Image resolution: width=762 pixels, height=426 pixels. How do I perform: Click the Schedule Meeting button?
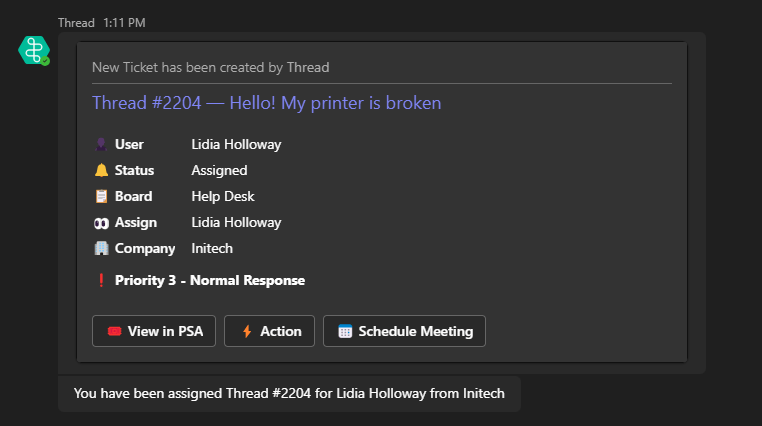(x=404, y=331)
